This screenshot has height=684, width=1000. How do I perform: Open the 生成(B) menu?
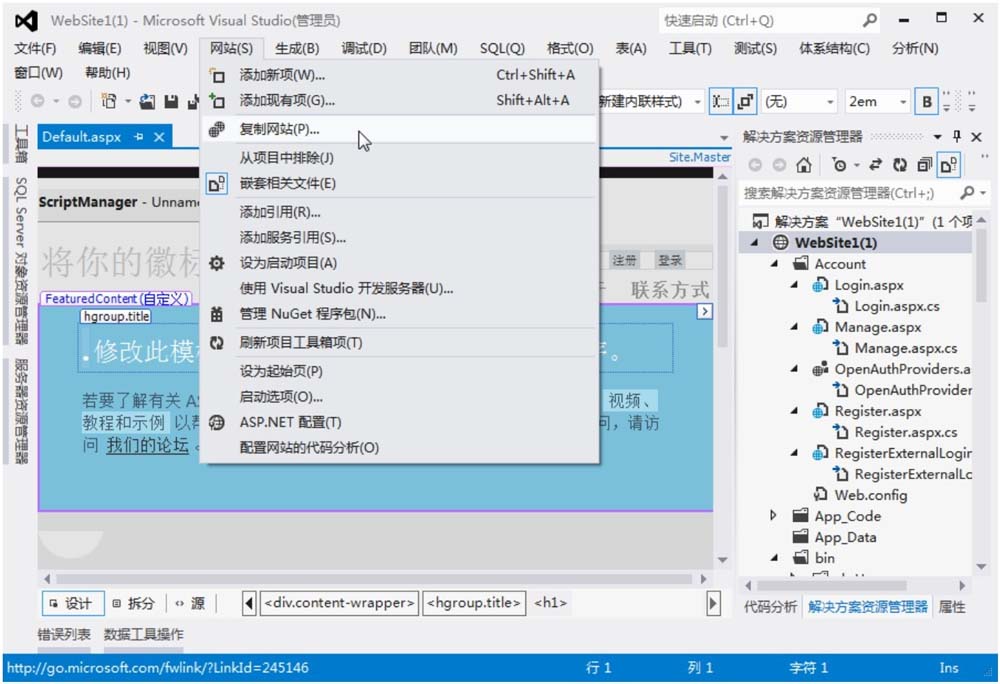(297, 48)
